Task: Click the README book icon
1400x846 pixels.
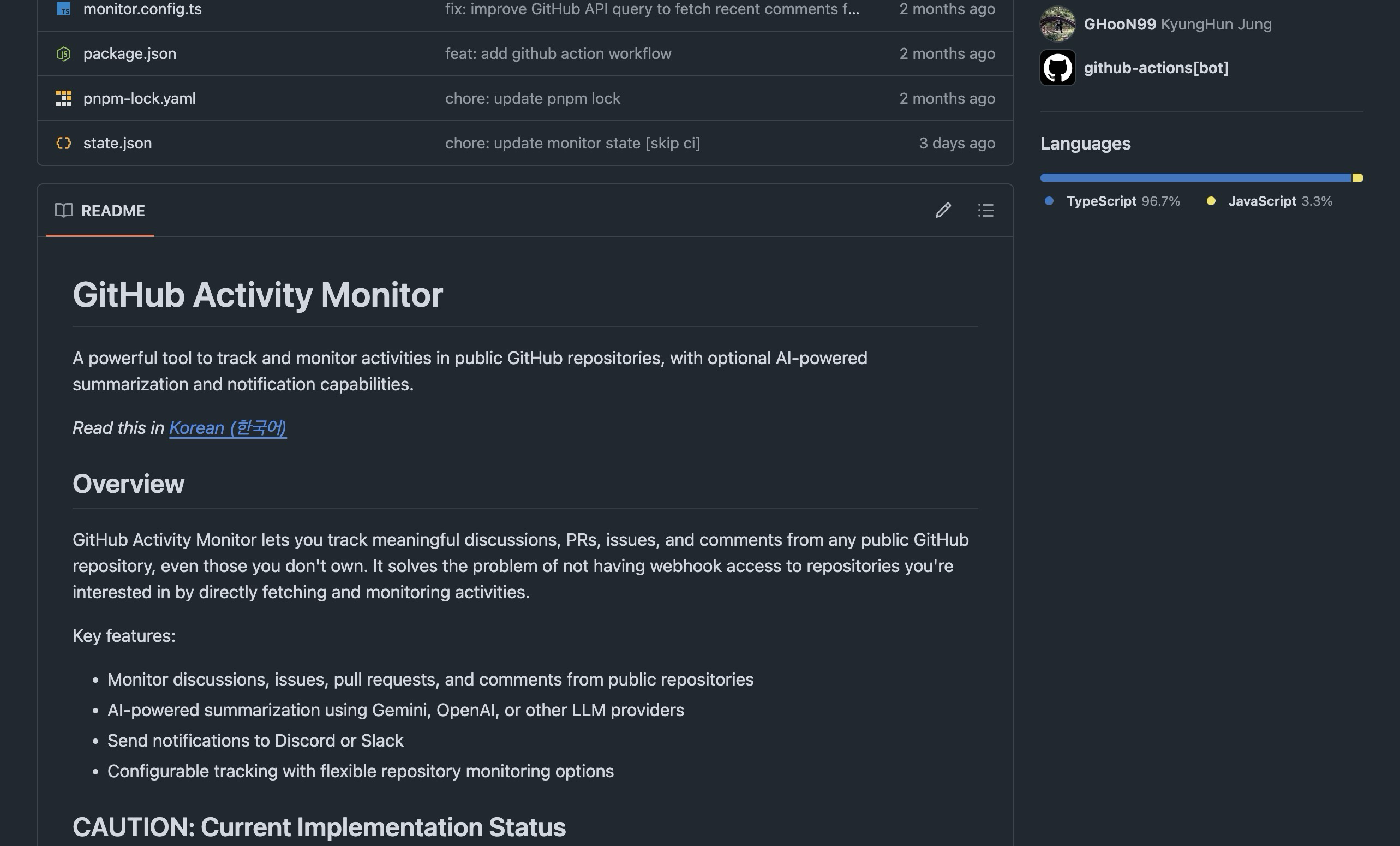Action: (x=64, y=210)
